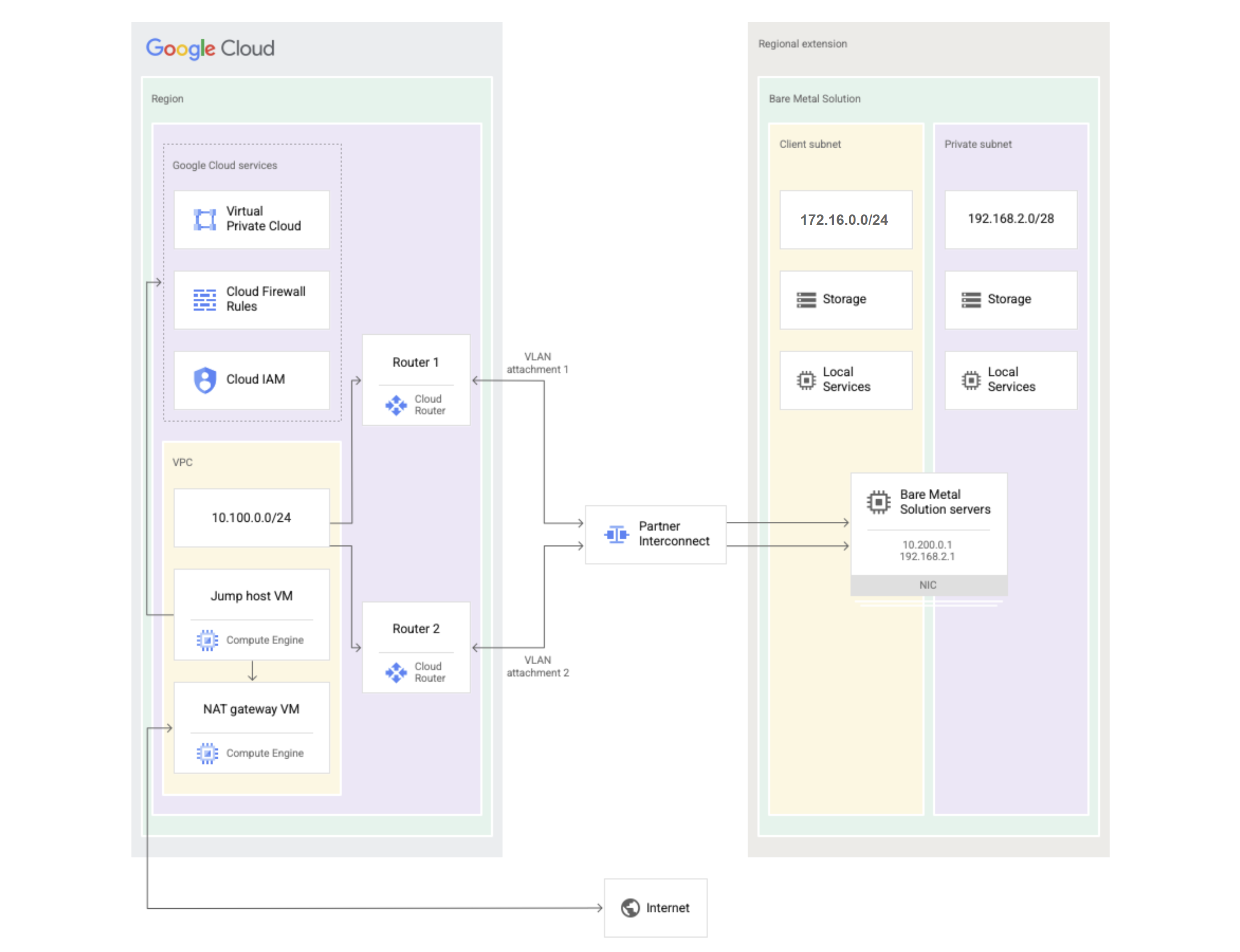This screenshot has width=1240, height=952.
Task: Click Storage icon in Client subnet
Action: (805, 300)
